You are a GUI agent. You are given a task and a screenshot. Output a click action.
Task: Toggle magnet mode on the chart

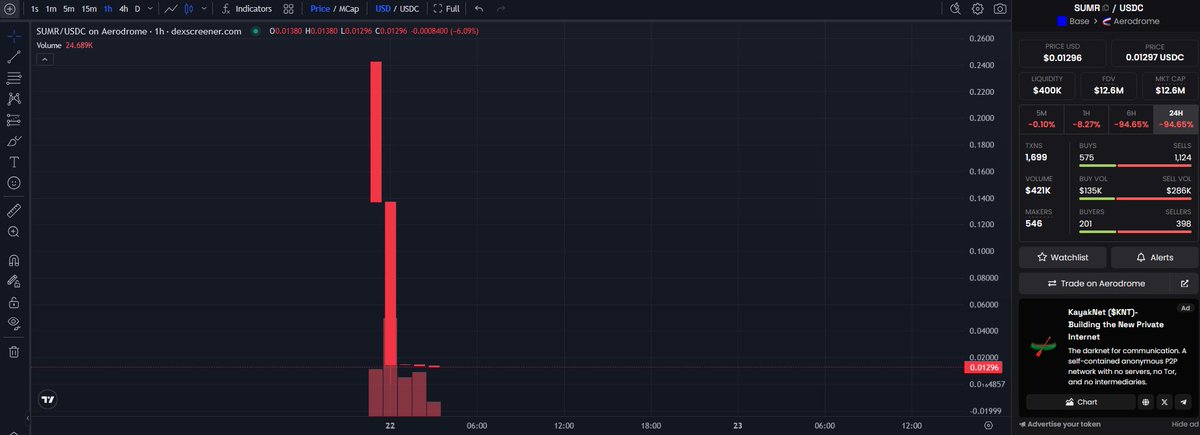pyautogui.click(x=14, y=260)
